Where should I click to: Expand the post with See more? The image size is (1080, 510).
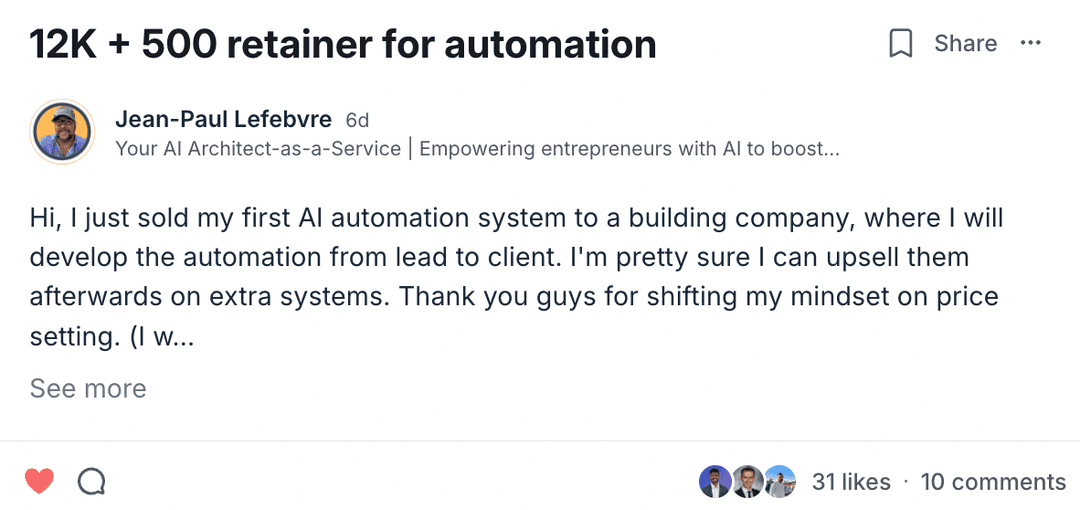(88, 388)
